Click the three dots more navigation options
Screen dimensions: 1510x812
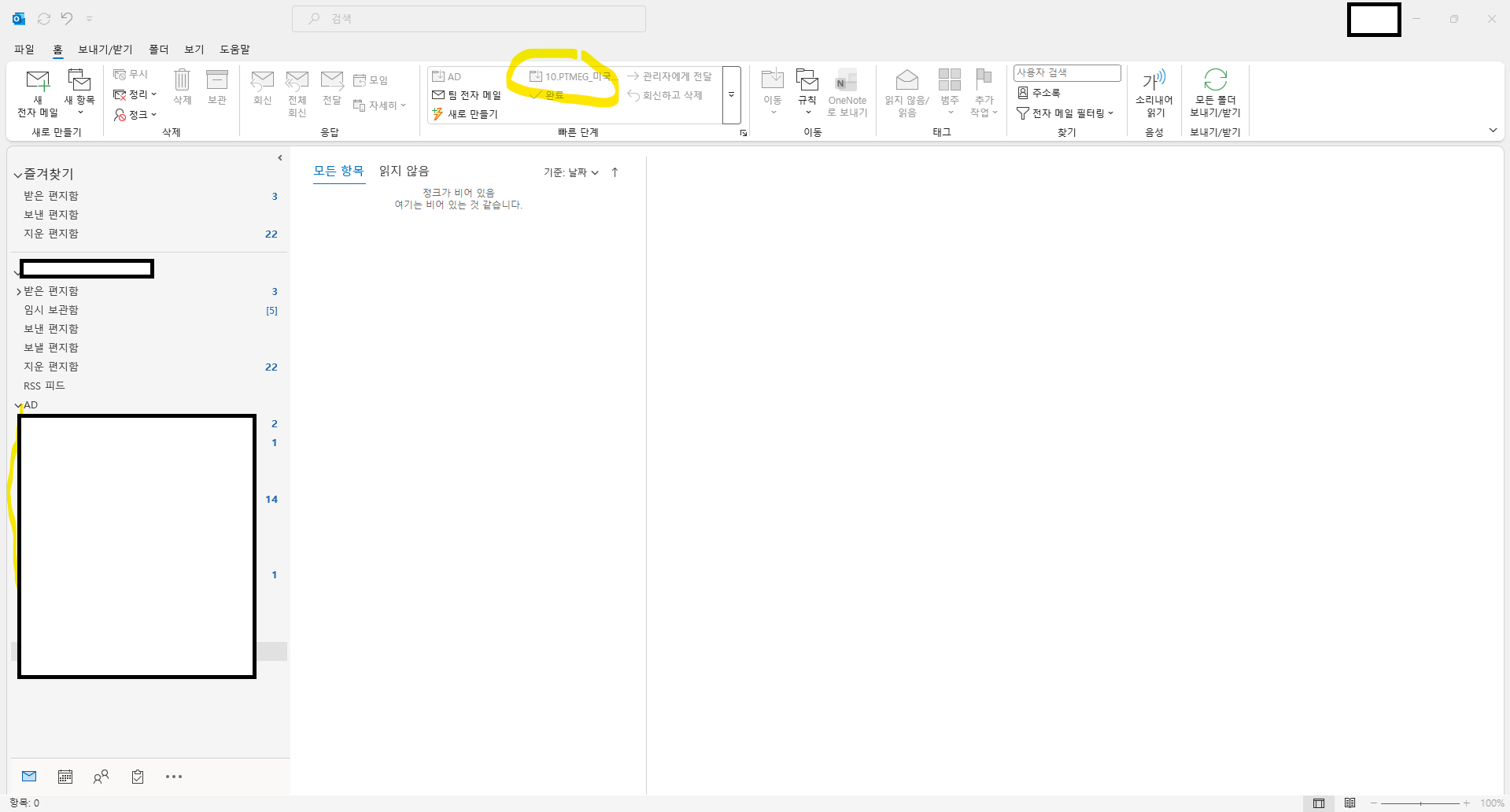(x=174, y=777)
